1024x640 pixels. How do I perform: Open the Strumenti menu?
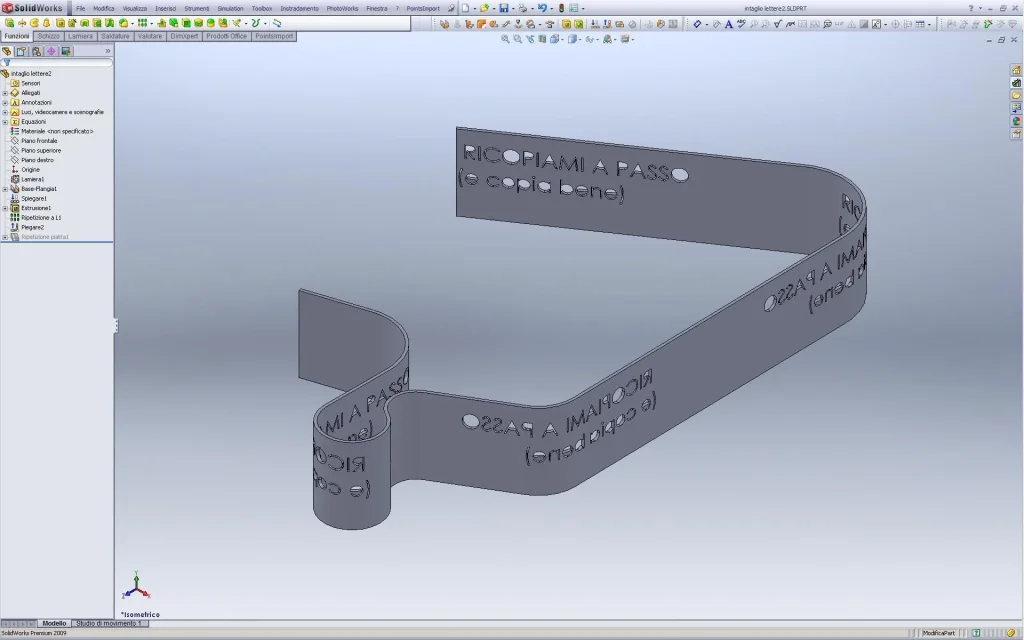(x=197, y=8)
